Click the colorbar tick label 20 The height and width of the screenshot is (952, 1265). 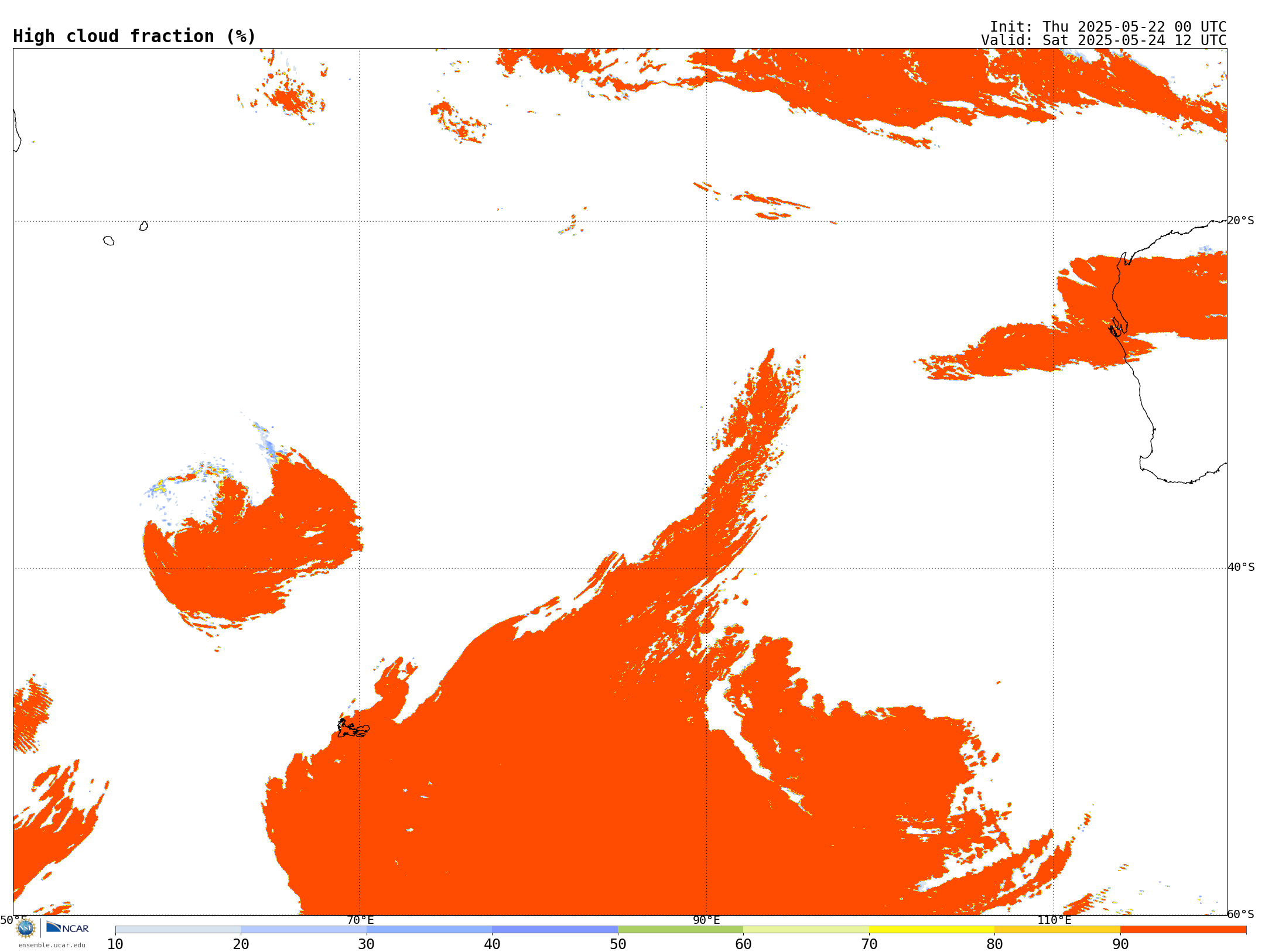241,944
